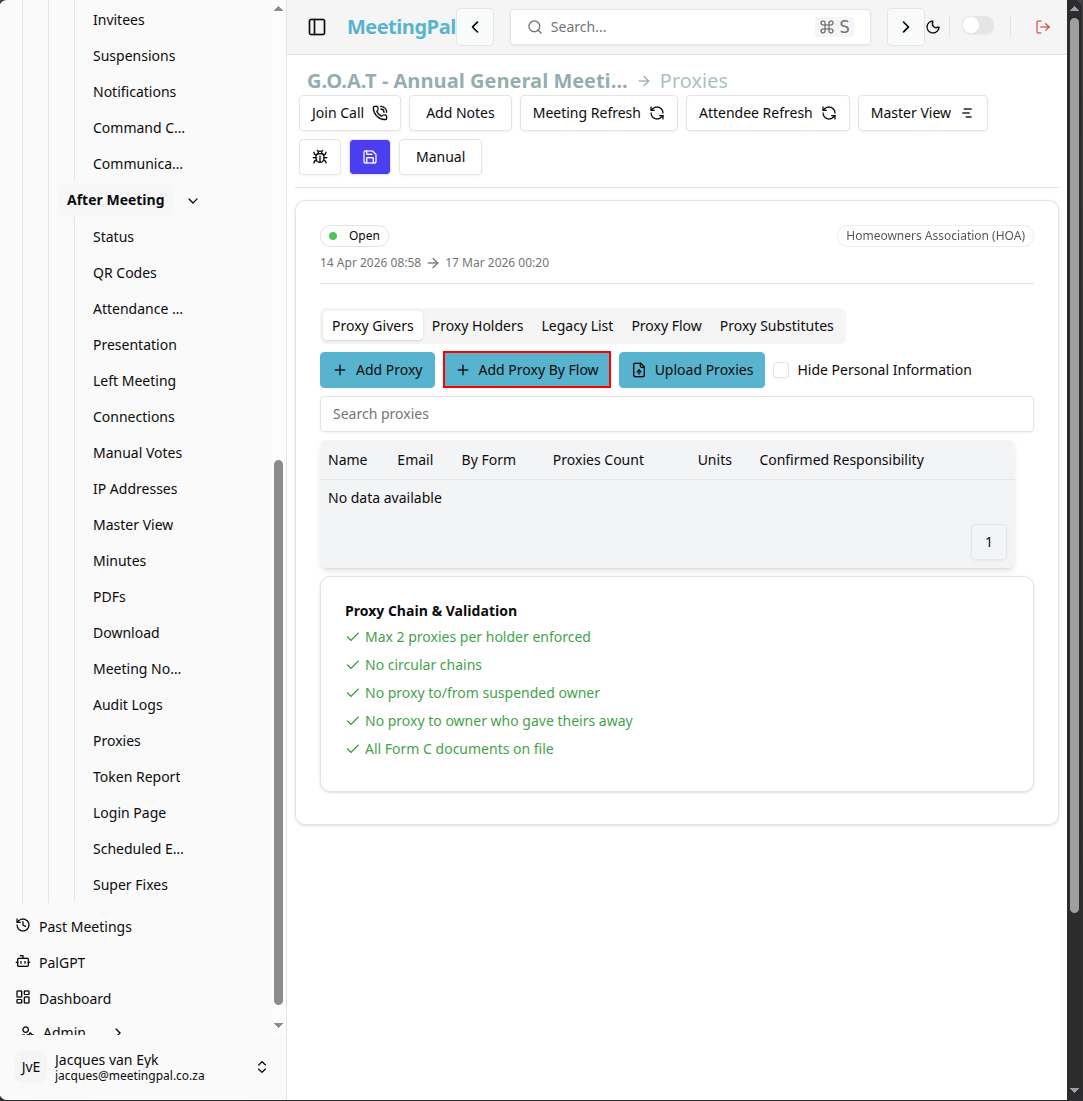Open IP Addresses in the sidebar
The width and height of the screenshot is (1083, 1101).
(x=135, y=489)
